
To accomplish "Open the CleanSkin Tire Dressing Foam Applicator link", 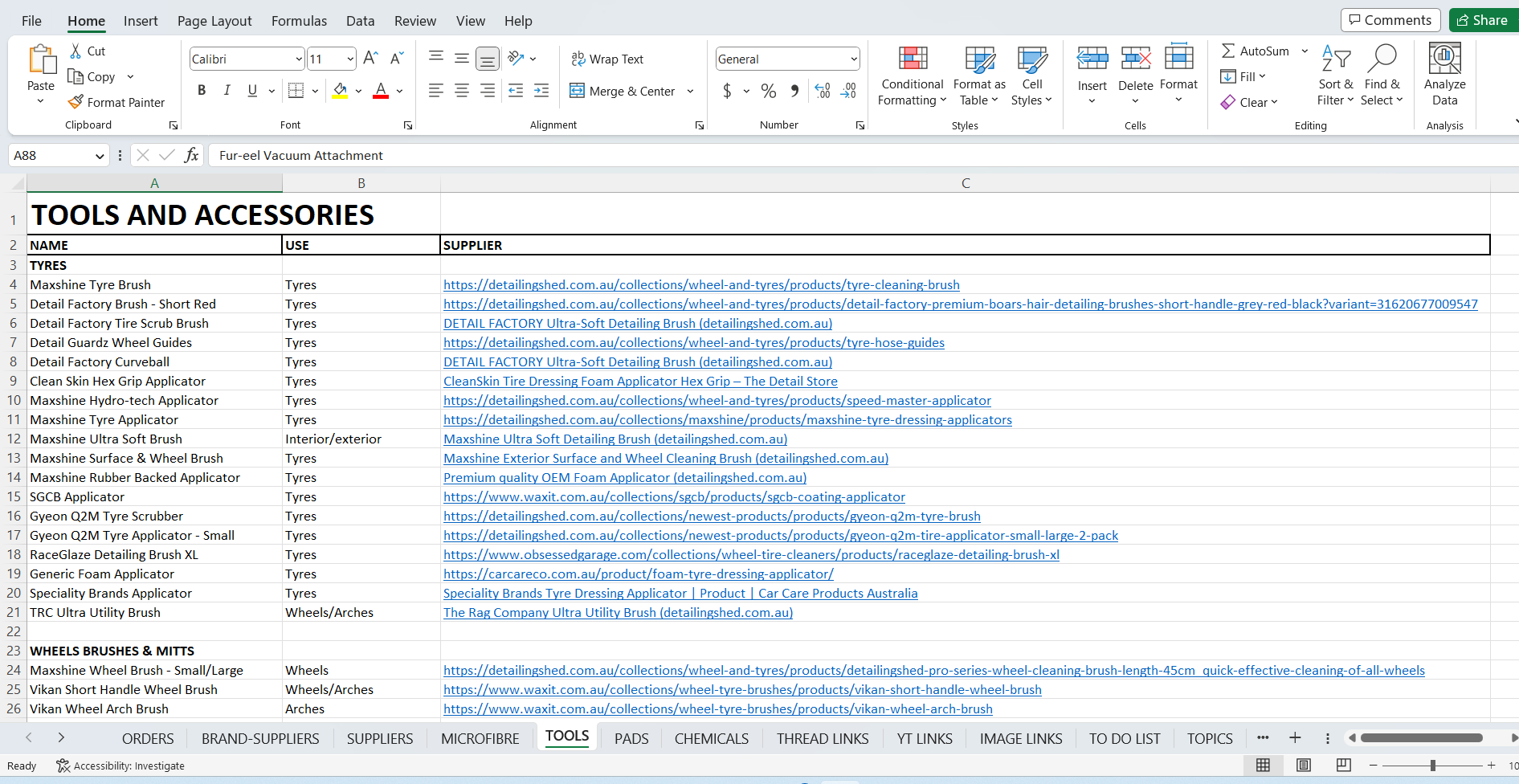I will click(640, 381).
